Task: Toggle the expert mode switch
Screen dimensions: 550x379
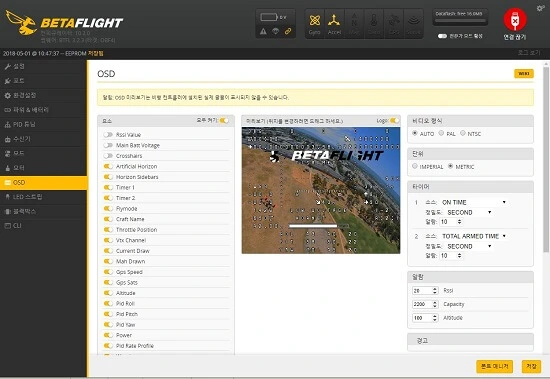Action: click(442, 36)
